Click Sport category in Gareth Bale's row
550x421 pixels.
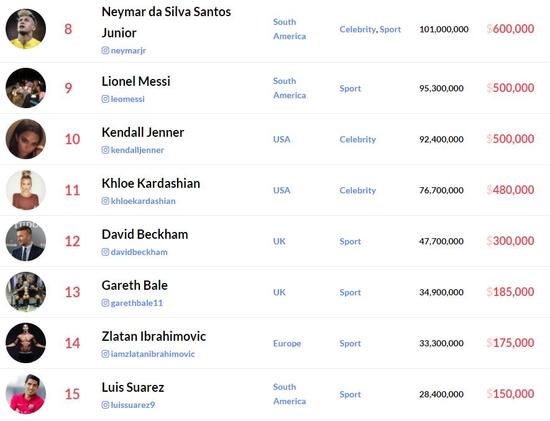coord(350,292)
